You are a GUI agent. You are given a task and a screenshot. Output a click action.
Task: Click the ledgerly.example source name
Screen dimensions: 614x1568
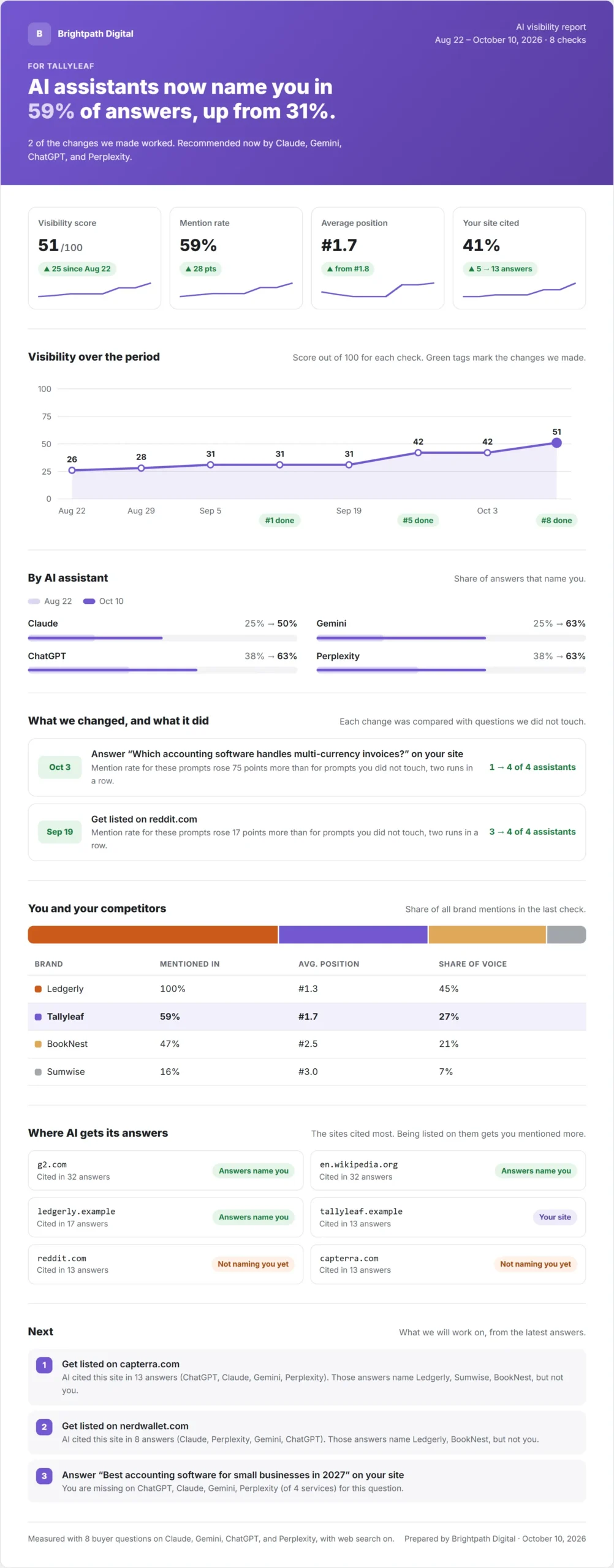tap(76, 1212)
